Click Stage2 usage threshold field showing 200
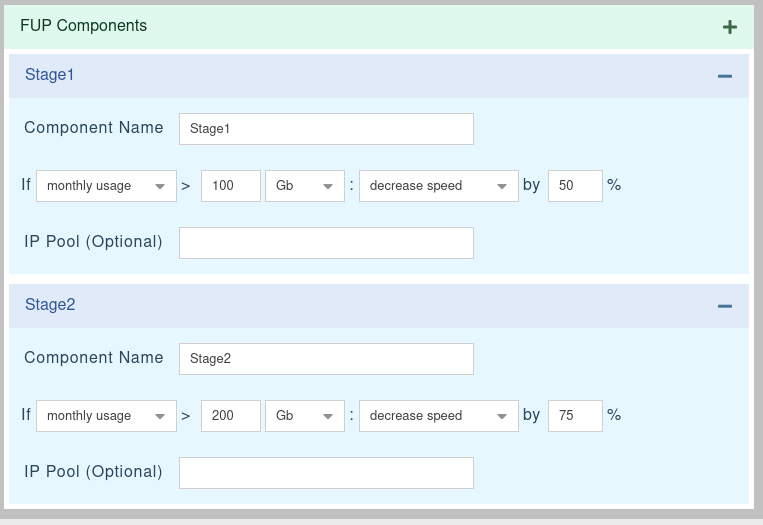 coord(231,416)
